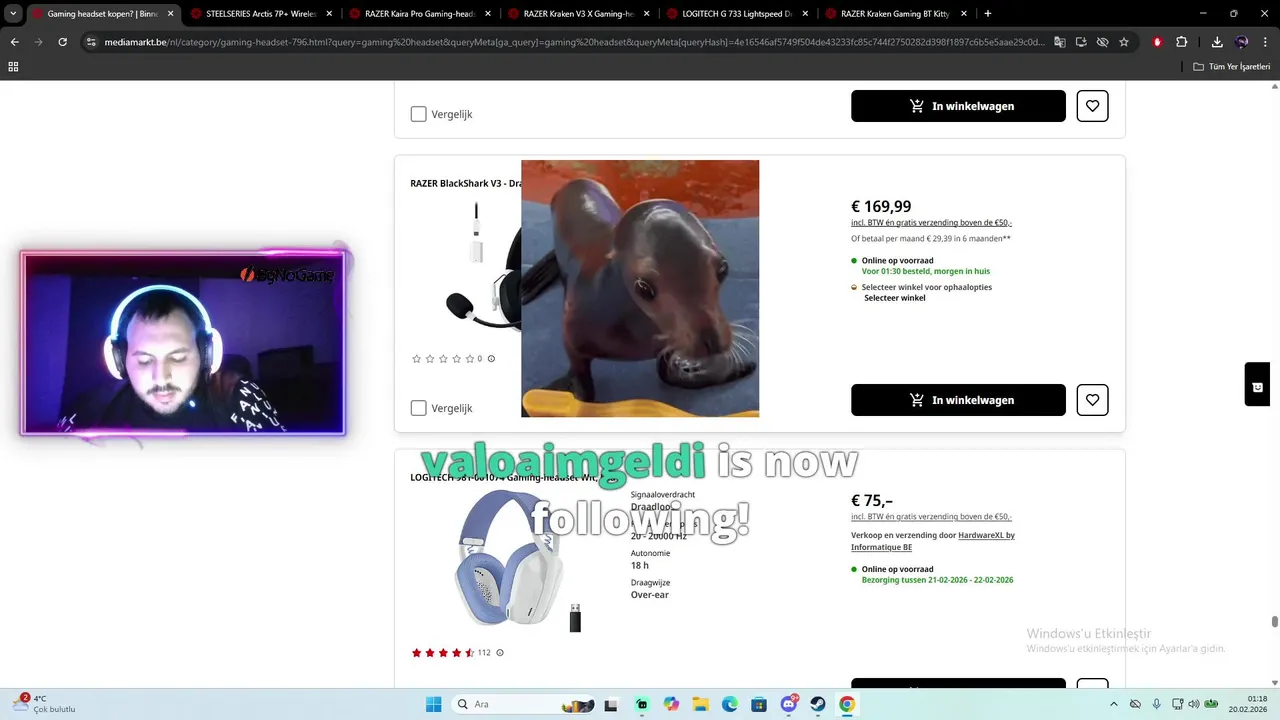Click the Over-ear Draagwijze value
Screen dimensions: 1280x720
pyautogui.click(x=650, y=595)
